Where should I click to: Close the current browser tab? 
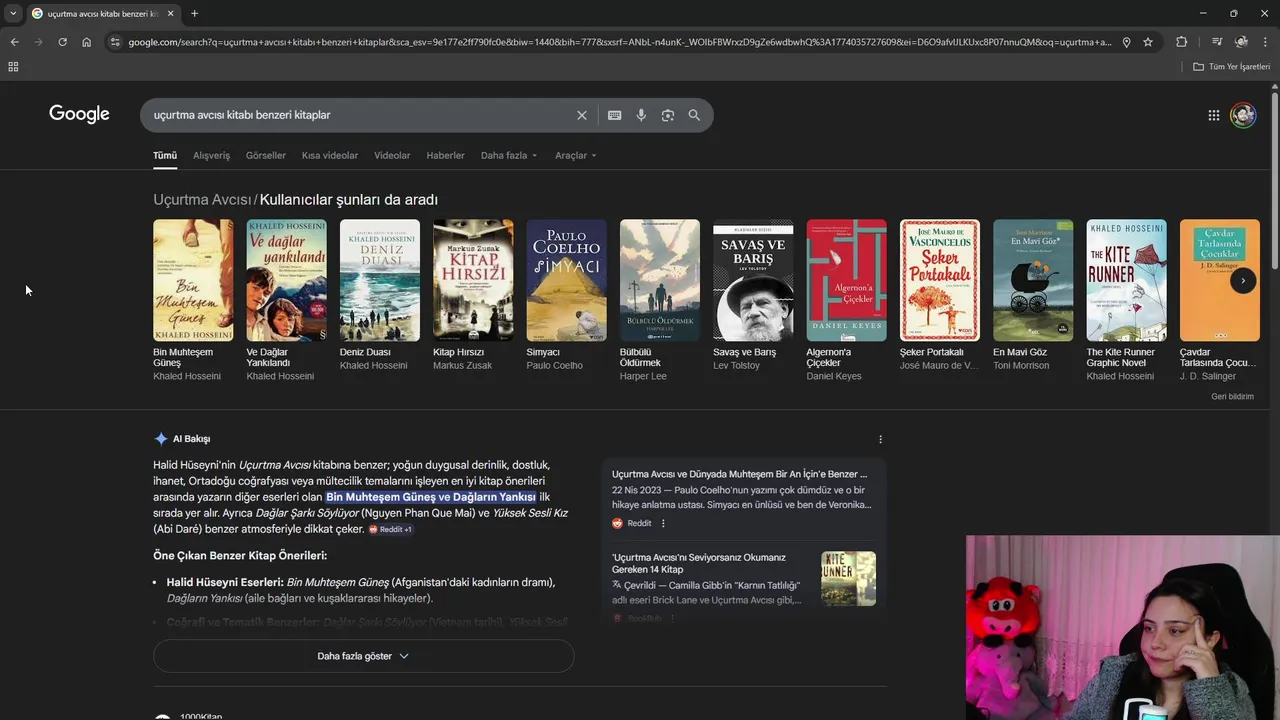click(170, 13)
